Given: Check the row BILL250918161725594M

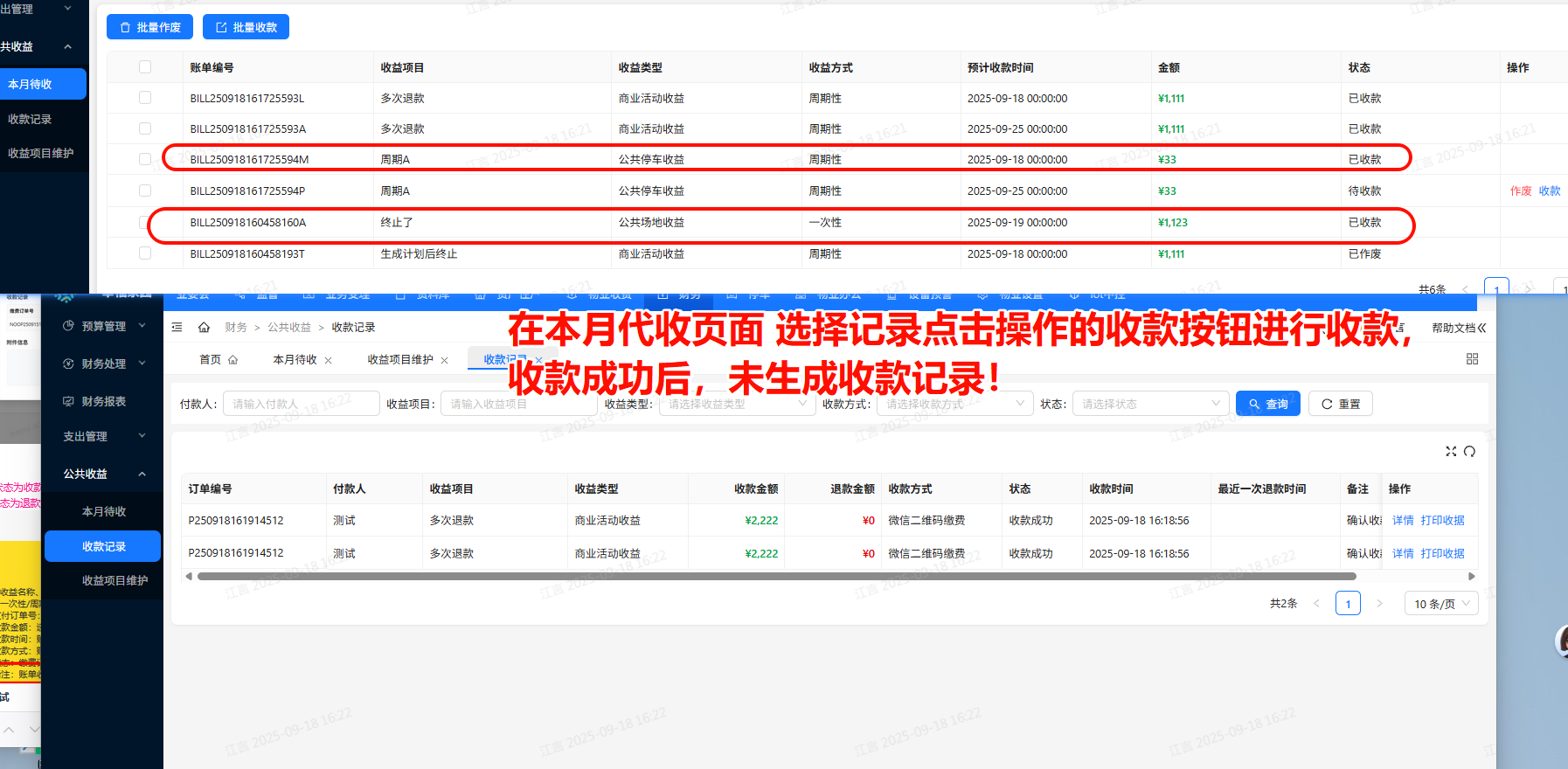Looking at the screenshot, I should 145,159.
